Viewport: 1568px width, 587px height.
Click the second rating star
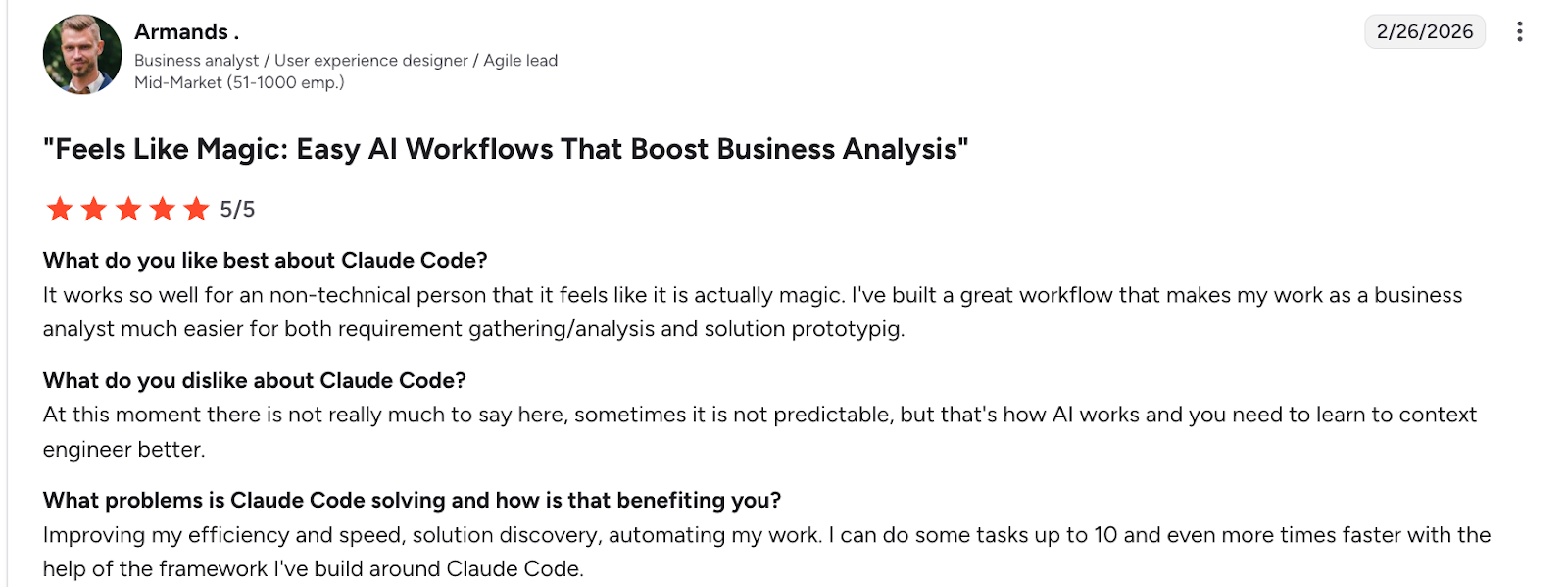94,209
